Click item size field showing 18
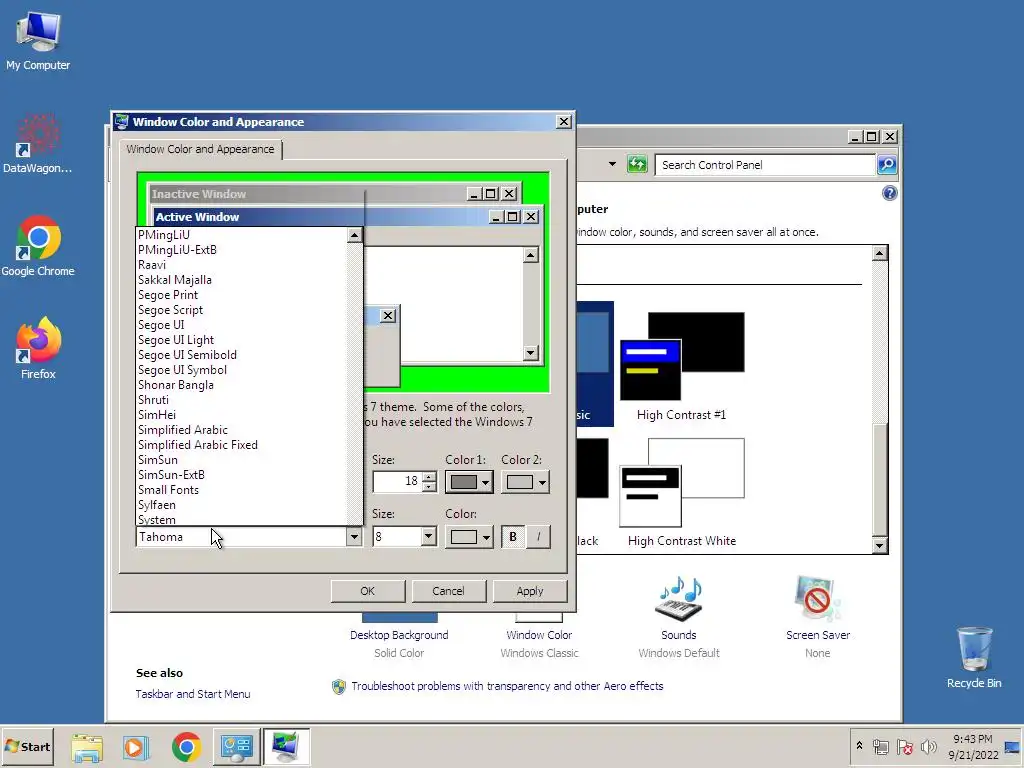This screenshot has height=768, width=1024. (x=397, y=482)
